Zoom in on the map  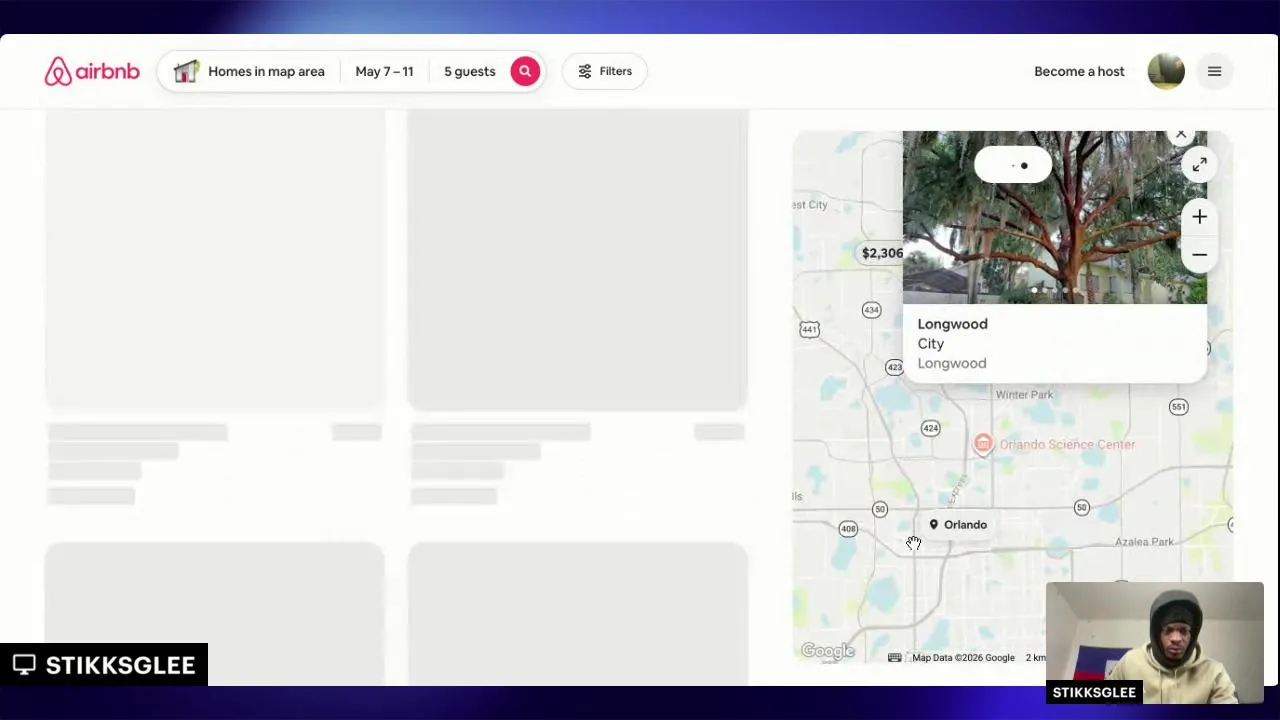(1199, 217)
